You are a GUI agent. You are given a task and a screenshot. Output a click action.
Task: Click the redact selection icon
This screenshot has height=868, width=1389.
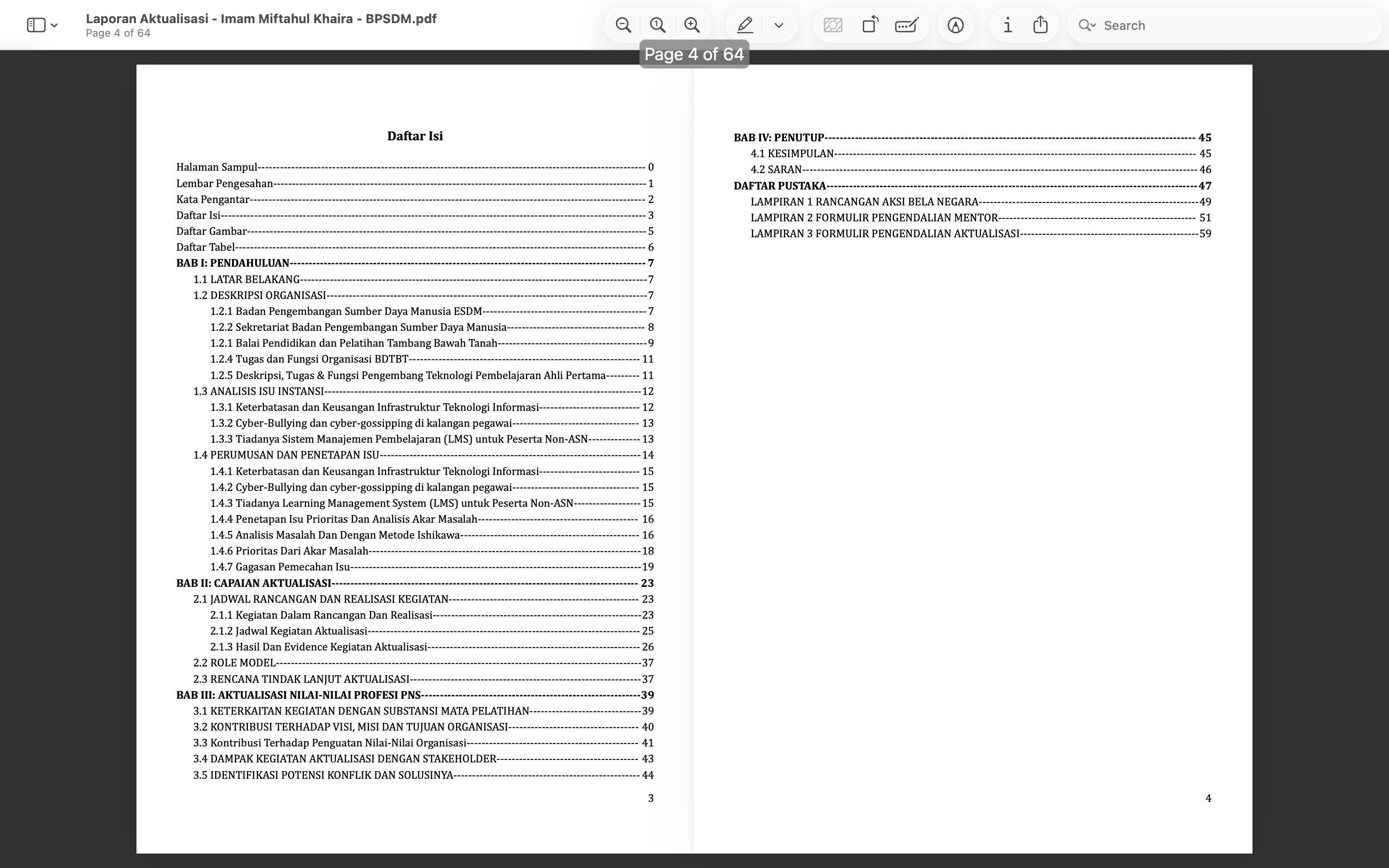coord(833,25)
